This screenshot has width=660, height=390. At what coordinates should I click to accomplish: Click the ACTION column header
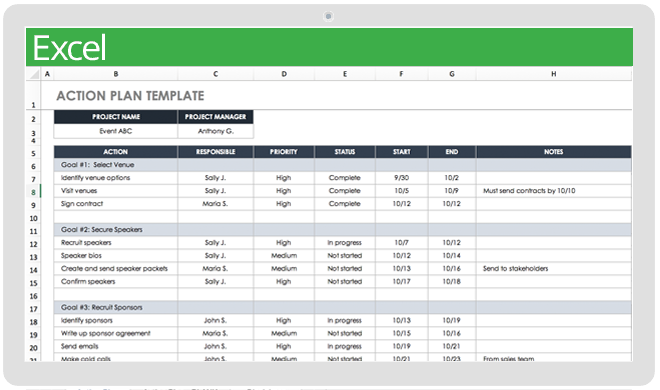point(116,152)
